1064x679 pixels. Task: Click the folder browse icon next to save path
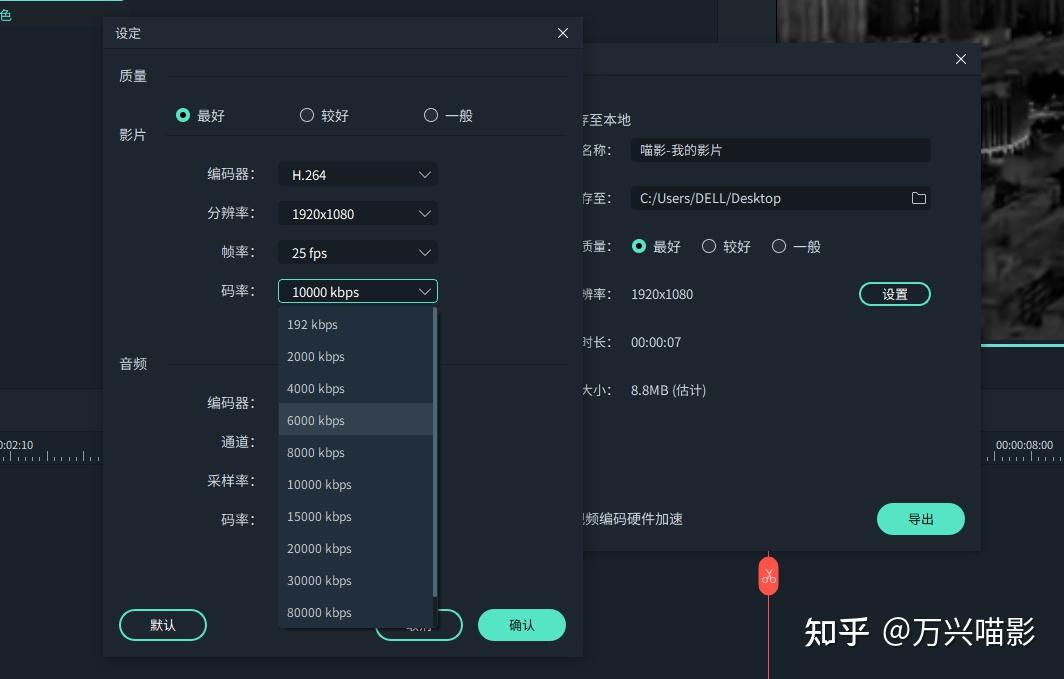tap(919, 198)
